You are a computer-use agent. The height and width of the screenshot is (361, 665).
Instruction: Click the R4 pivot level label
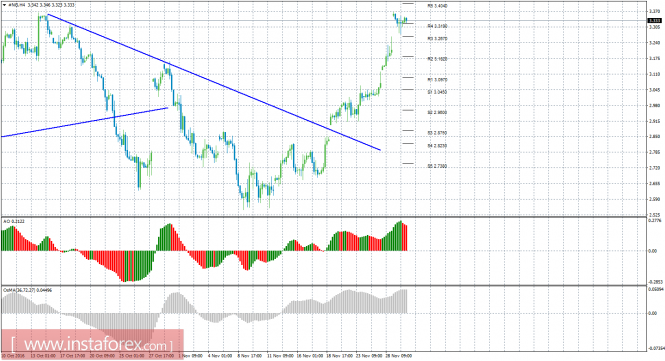tap(437, 26)
